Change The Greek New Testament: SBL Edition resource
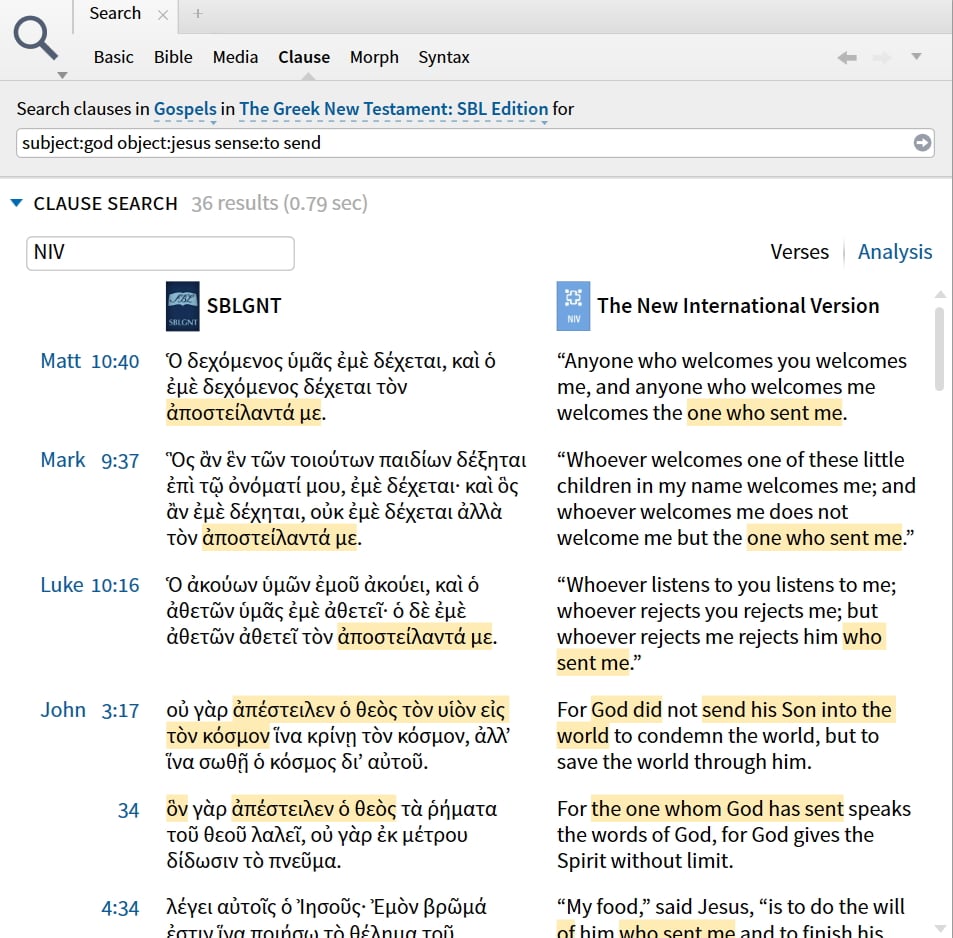The image size is (953, 938). [x=394, y=109]
